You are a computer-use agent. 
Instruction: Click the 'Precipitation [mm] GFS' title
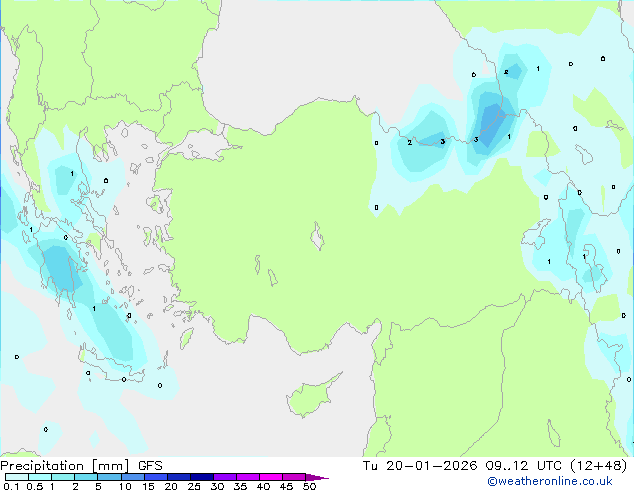point(81,466)
